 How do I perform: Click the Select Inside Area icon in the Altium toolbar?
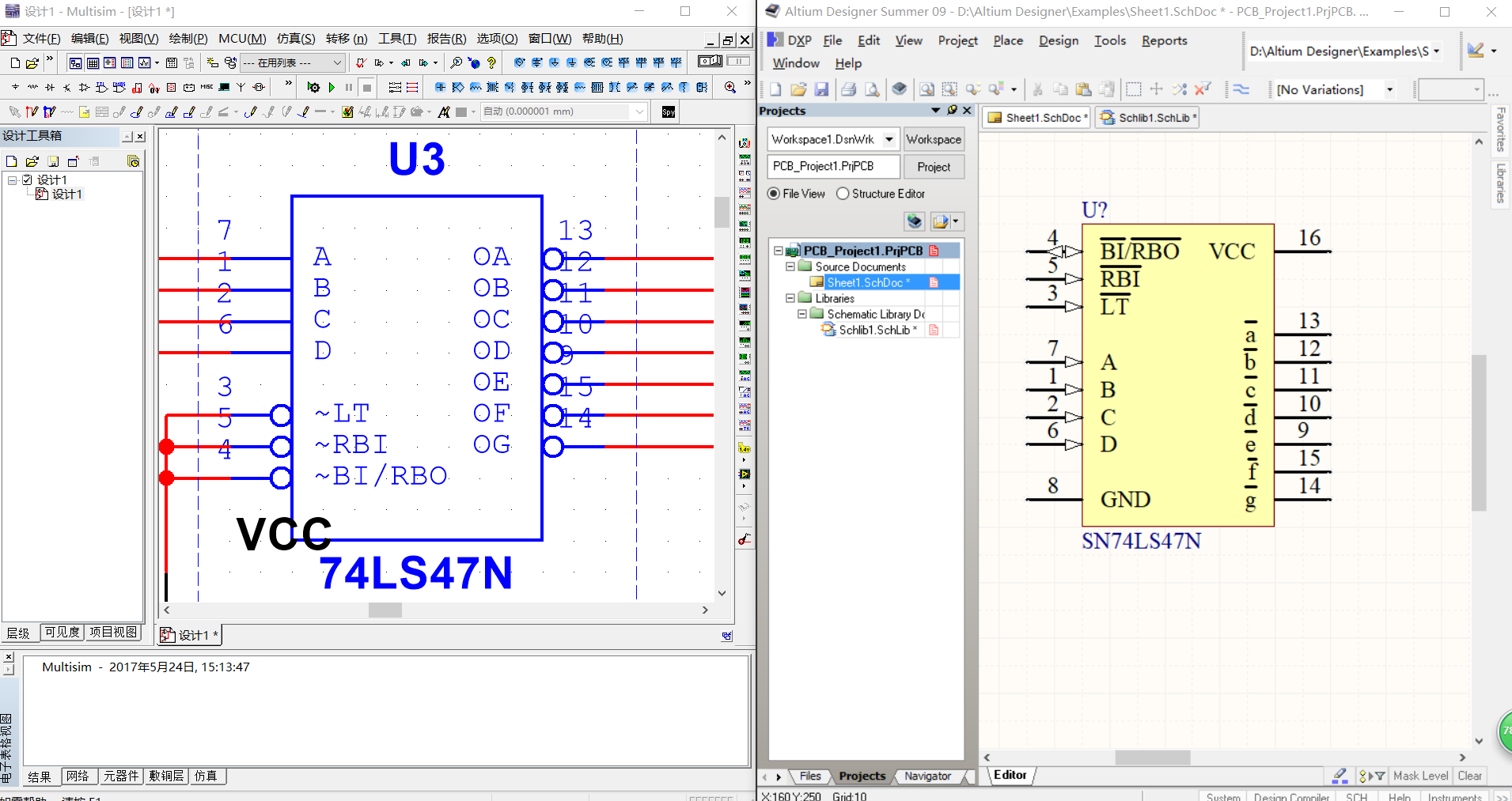click(1133, 89)
